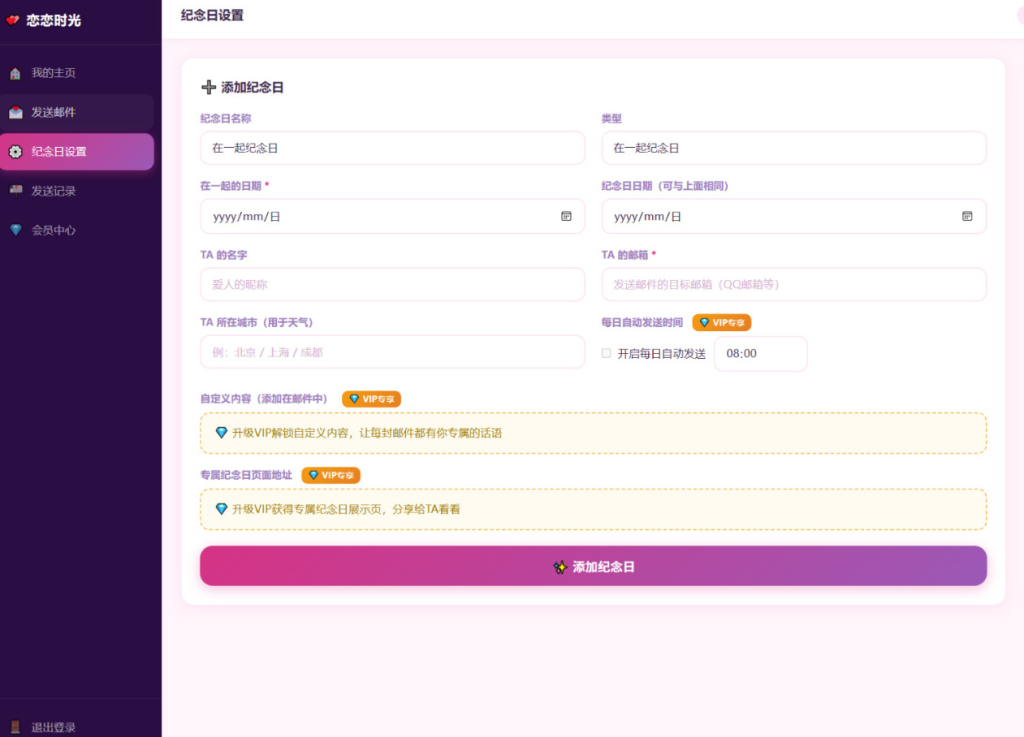Open 会员中心 in sidebar
Viewport: 1024px width, 737px height.
pyautogui.click(x=77, y=230)
